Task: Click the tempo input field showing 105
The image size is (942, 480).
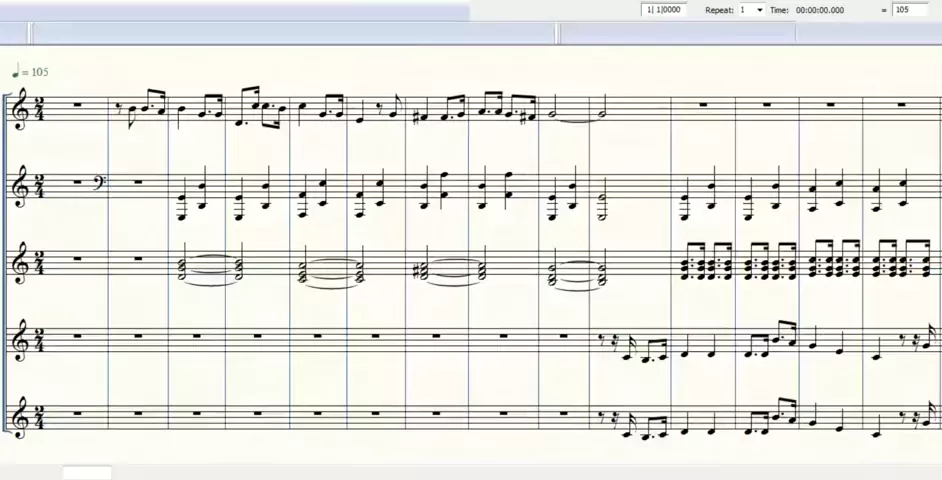Action: pos(909,10)
